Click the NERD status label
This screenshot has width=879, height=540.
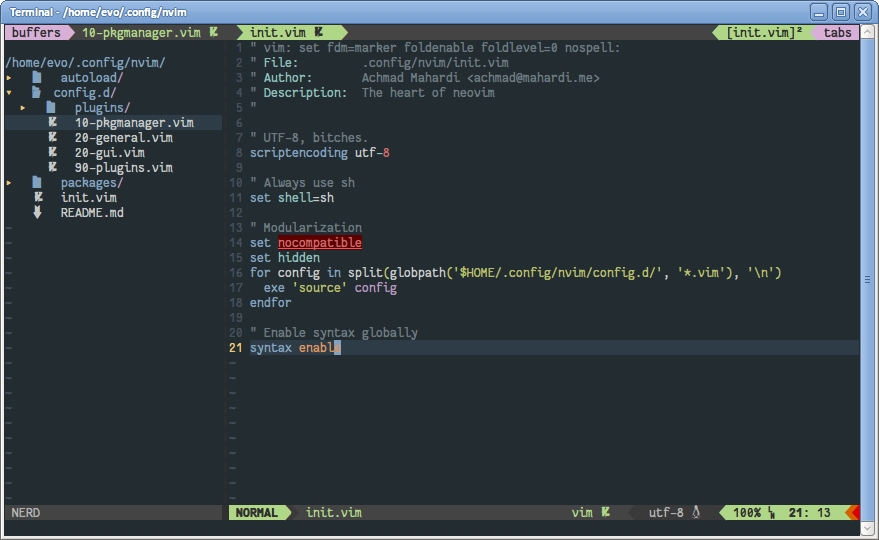coord(26,513)
